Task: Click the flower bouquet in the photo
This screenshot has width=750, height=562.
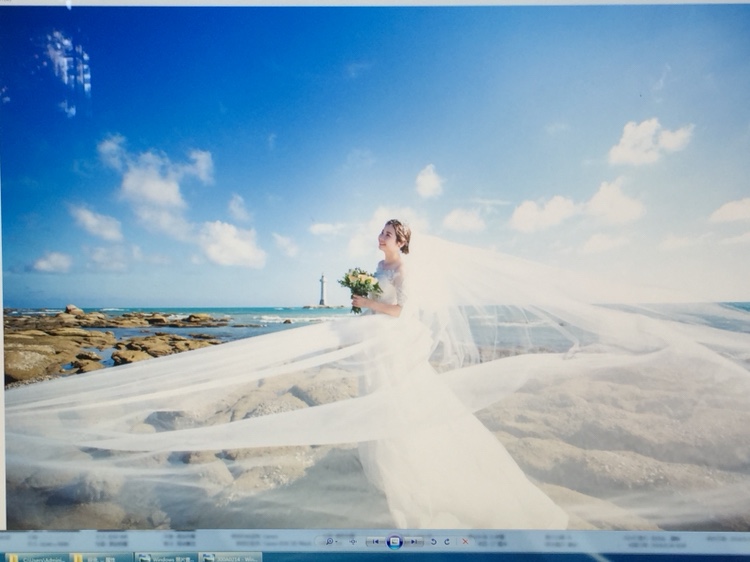Action: pos(360,283)
